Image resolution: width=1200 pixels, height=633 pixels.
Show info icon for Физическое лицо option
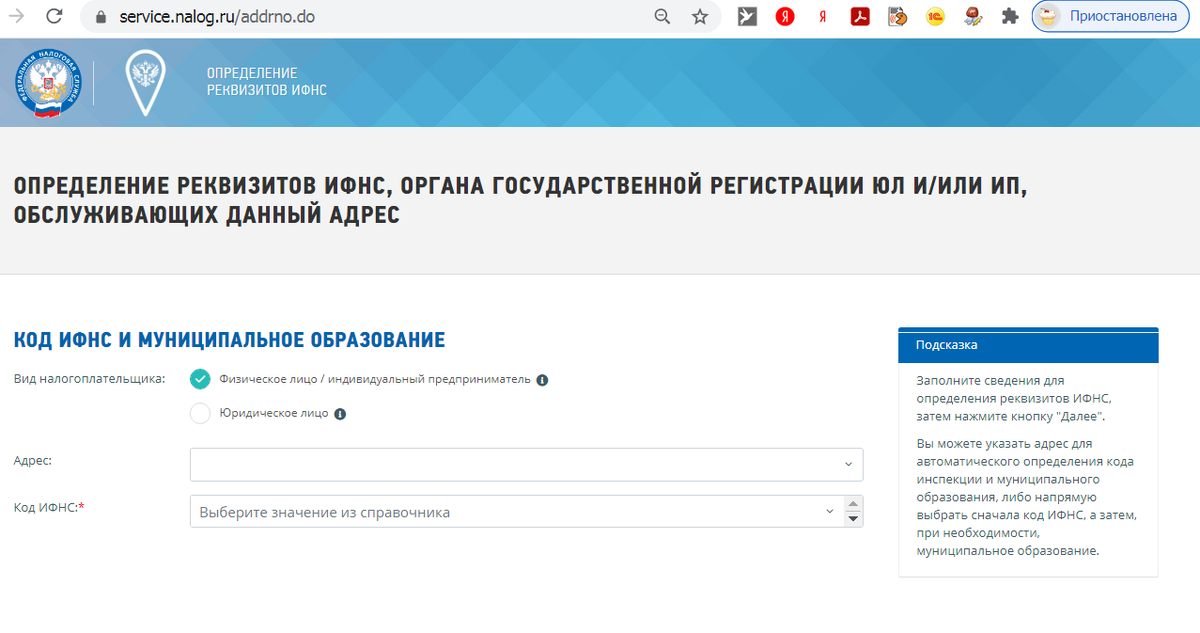542,381
